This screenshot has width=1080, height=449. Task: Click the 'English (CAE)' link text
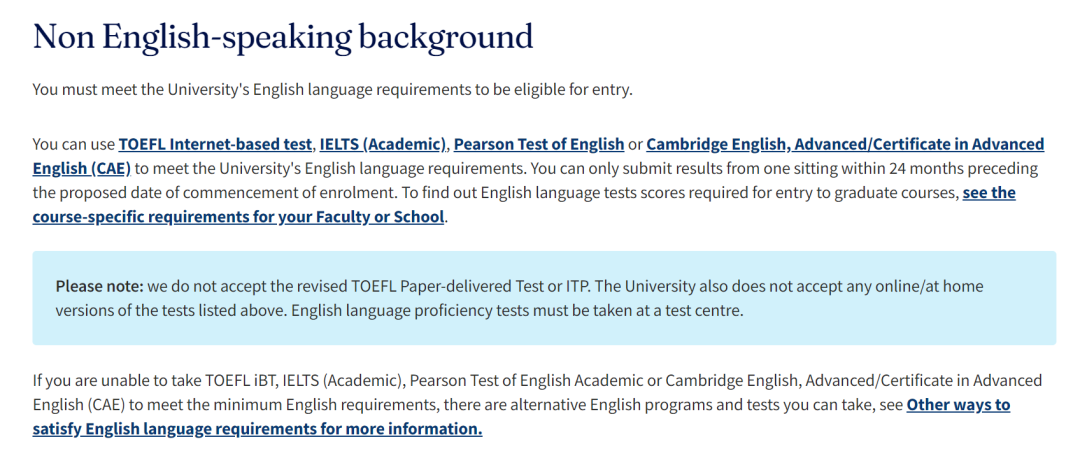[81, 169]
